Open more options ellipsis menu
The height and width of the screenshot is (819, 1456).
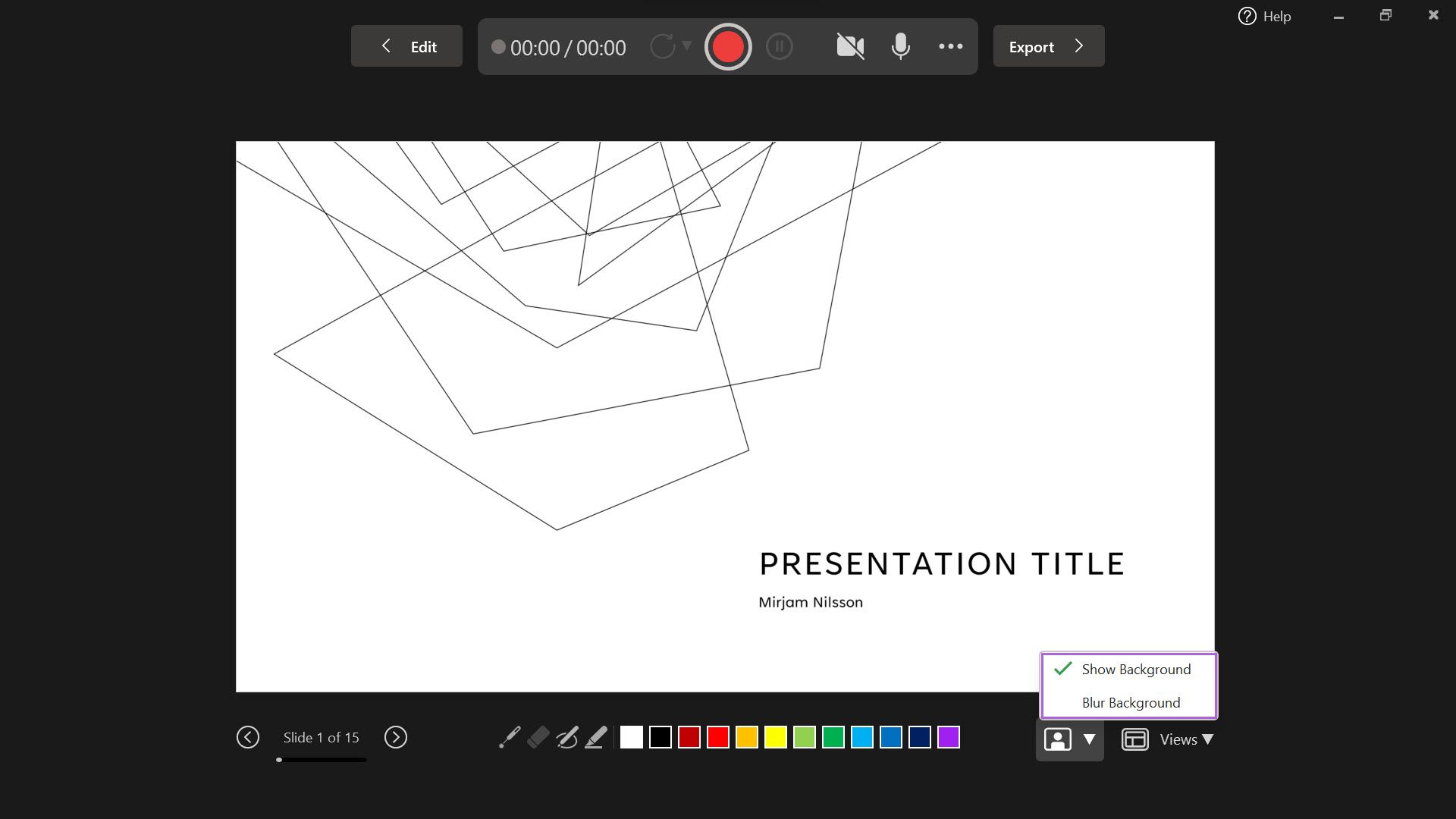[950, 47]
